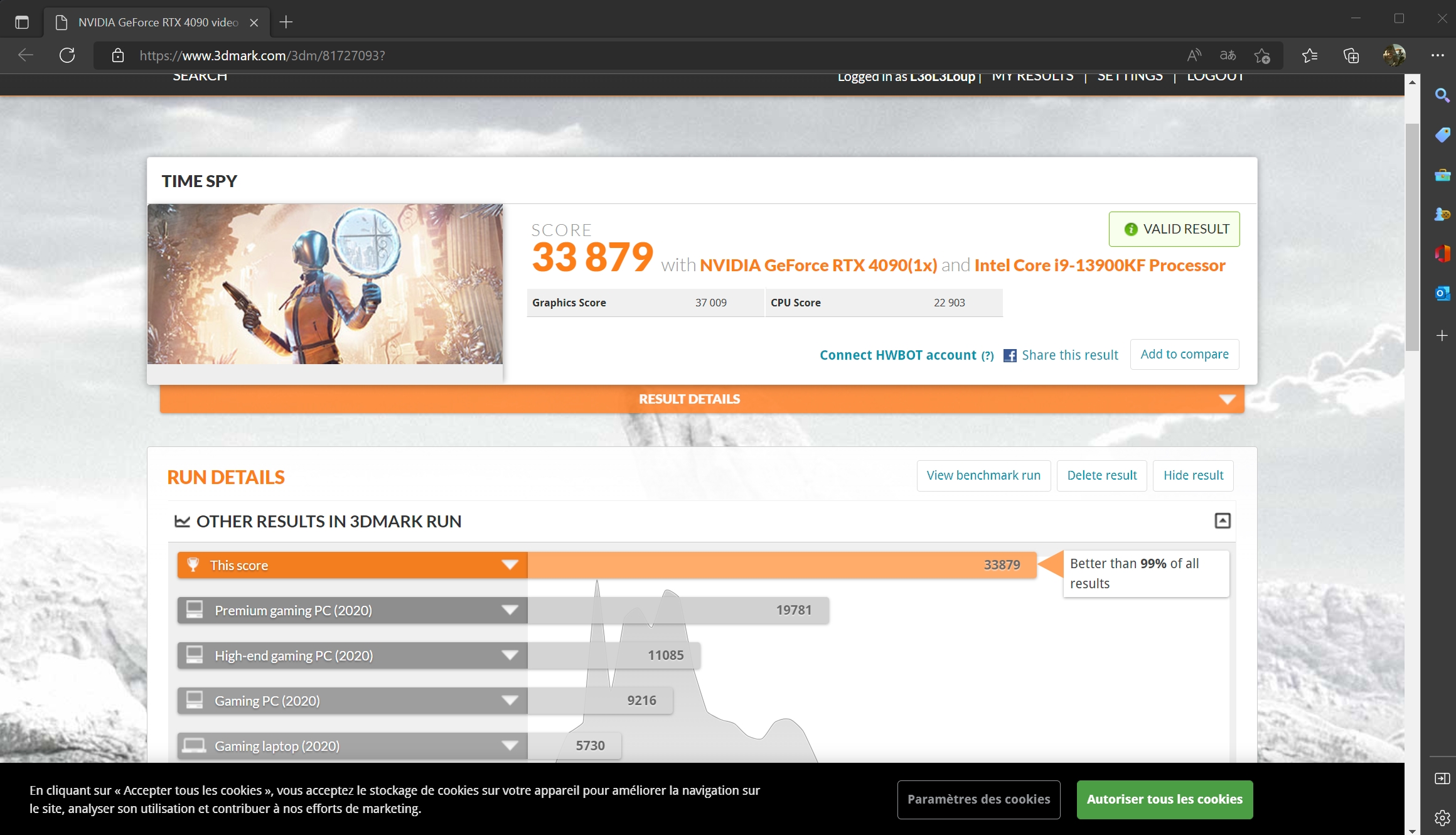Click the vertical page scrollbar thumb
Image resolution: width=1456 pixels, height=835 pixels.
coord(1412,237)
